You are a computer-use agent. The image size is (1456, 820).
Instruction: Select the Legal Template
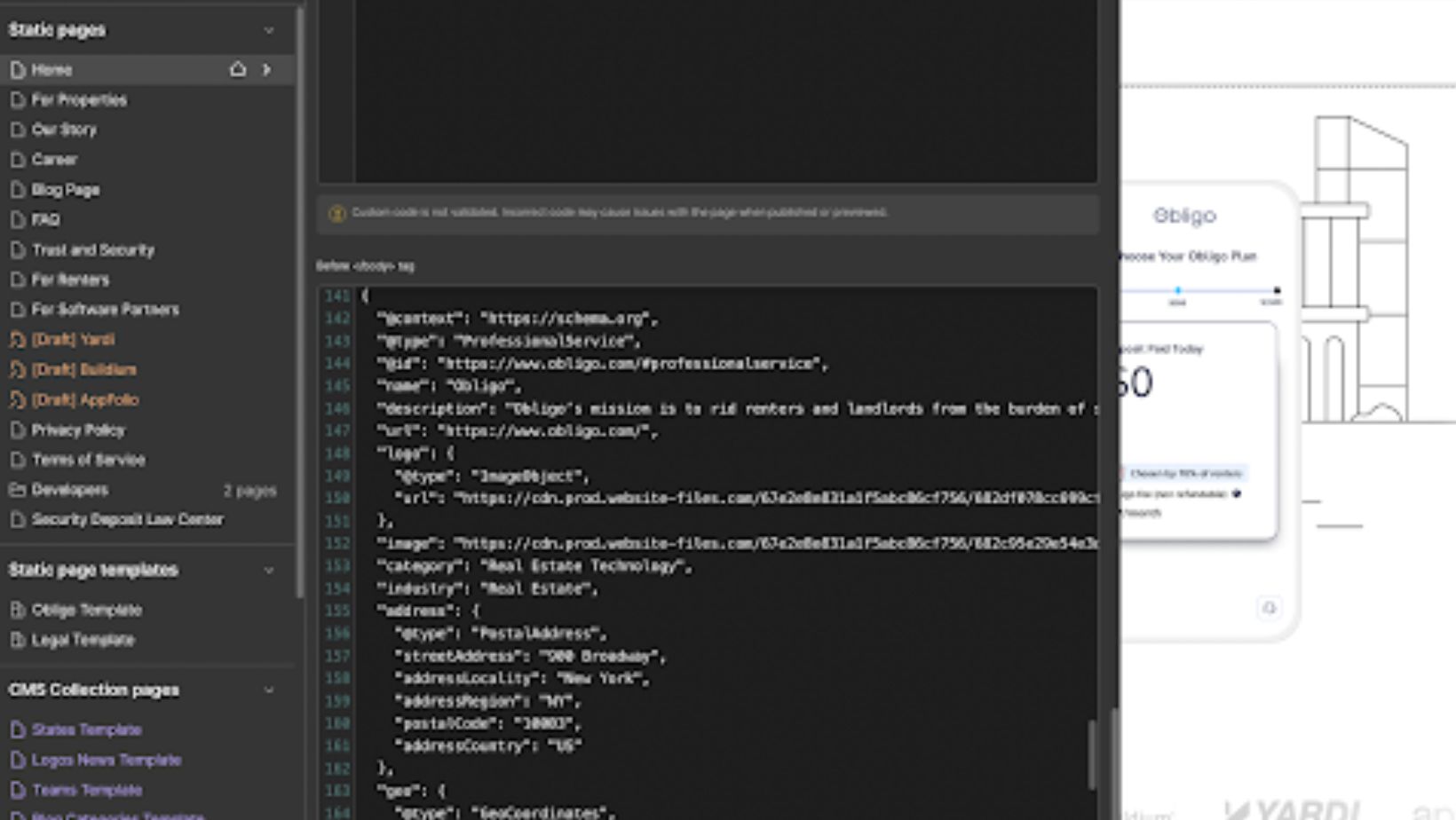(x=83, y=640)
